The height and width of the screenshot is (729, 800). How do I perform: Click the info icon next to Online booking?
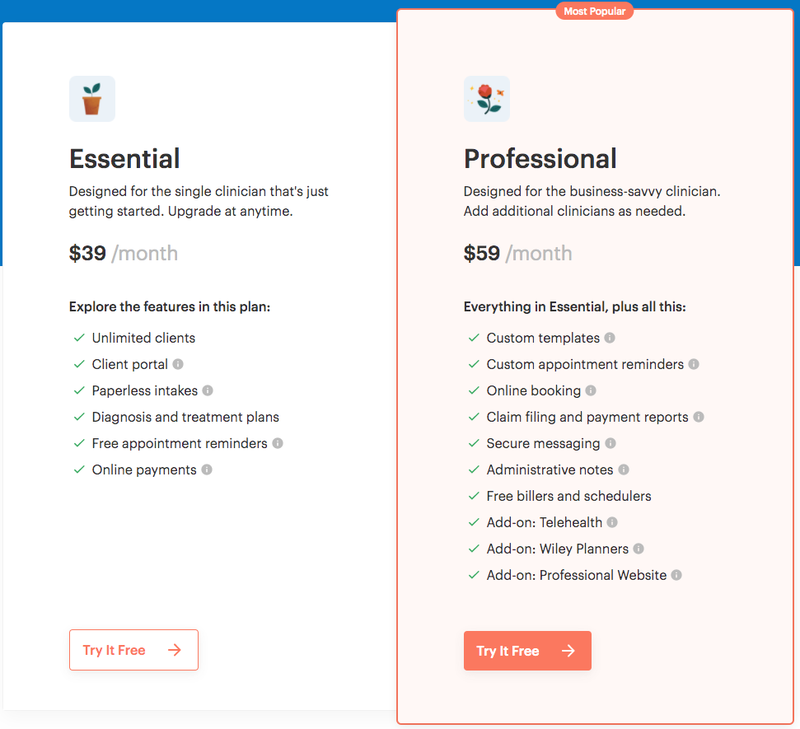click(591, 391)
